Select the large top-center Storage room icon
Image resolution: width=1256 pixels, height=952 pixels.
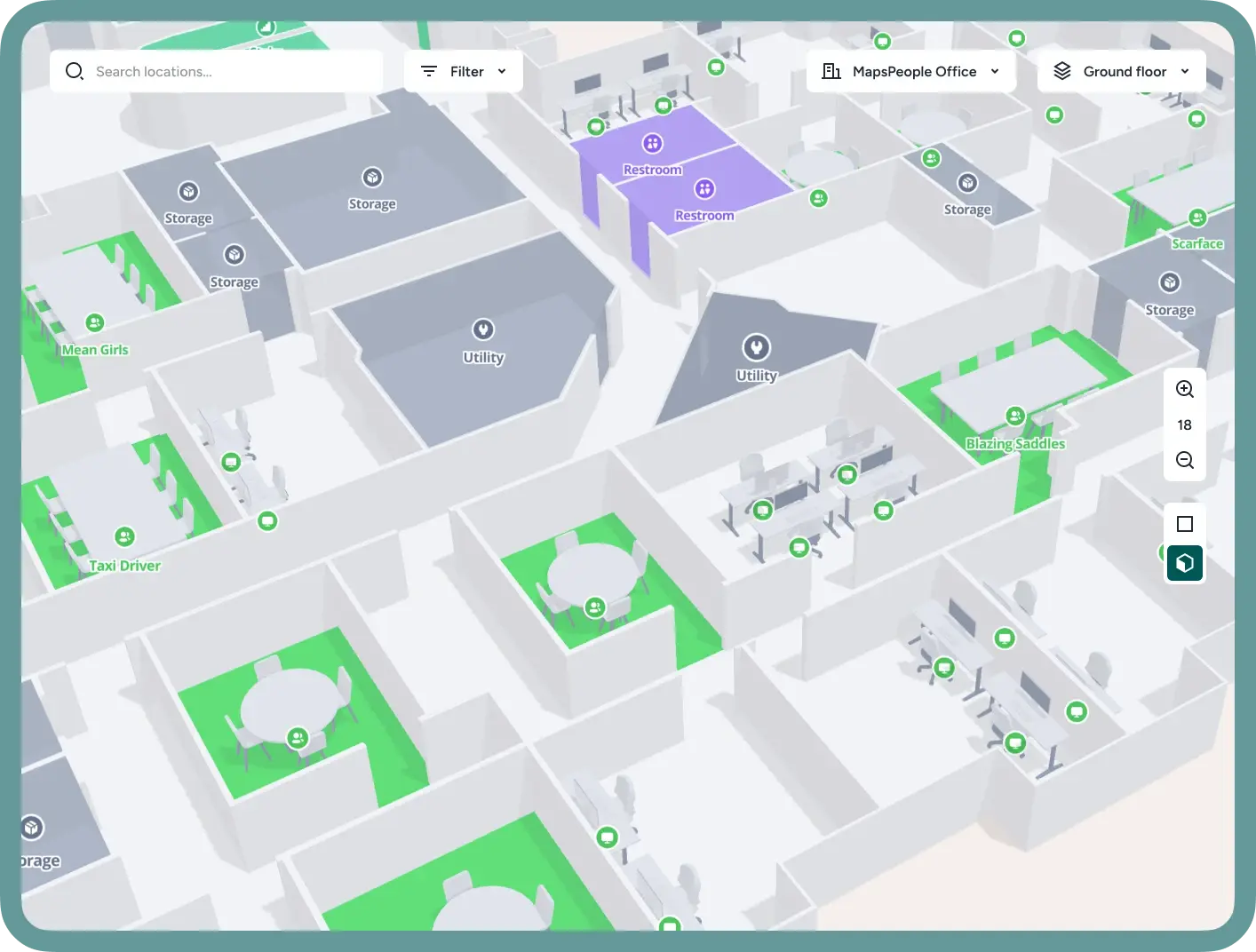[372, 178]
